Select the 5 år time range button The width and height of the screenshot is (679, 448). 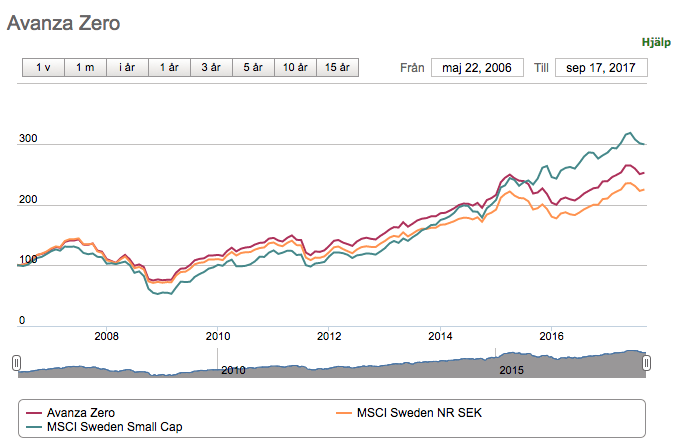pyautogui.click(x=253, y=68)
